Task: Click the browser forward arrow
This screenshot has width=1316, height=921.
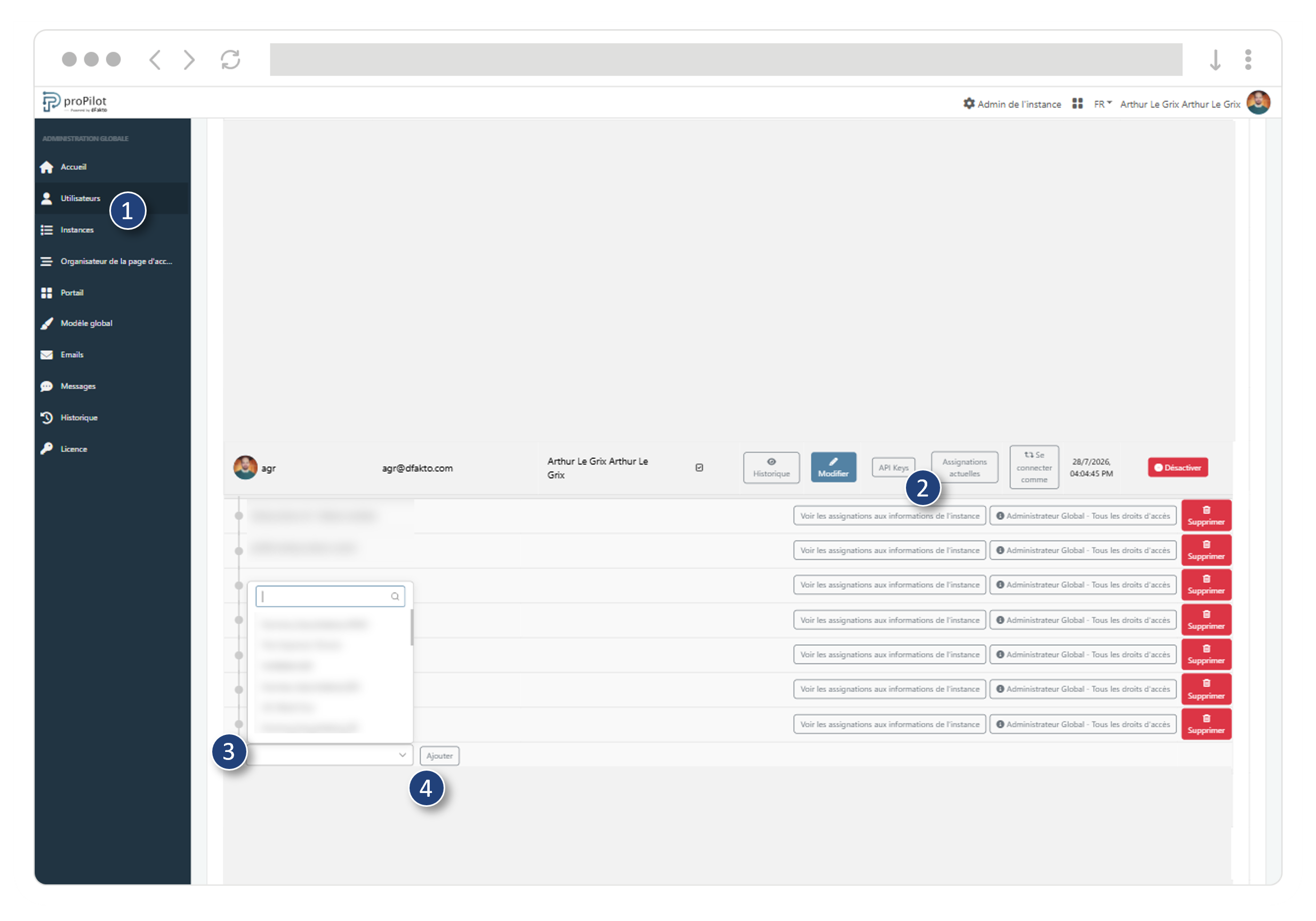Action: tap(189, 60)
